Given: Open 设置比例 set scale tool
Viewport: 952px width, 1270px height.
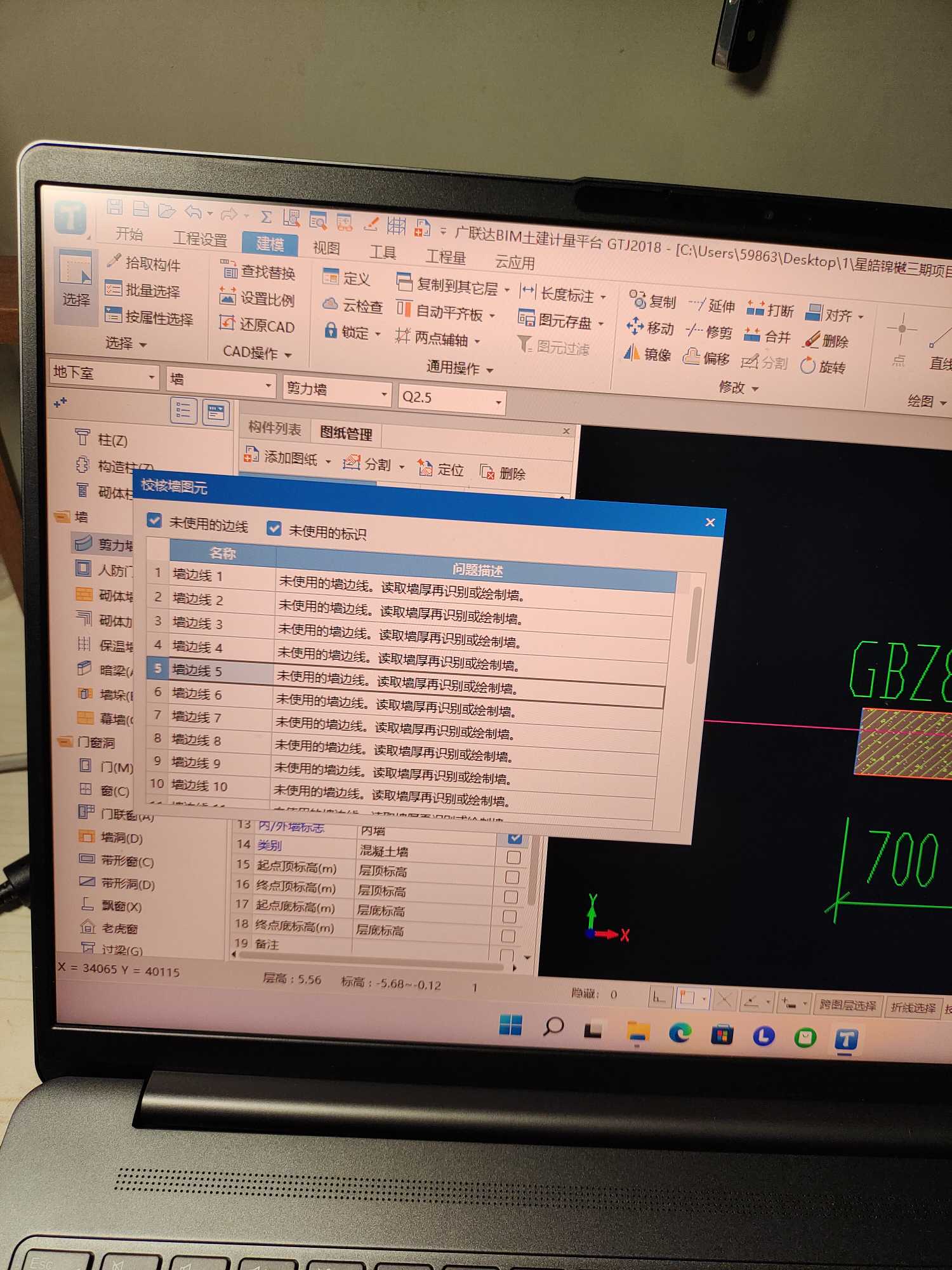Looking at the screenshot, I should tap(257, 298).
